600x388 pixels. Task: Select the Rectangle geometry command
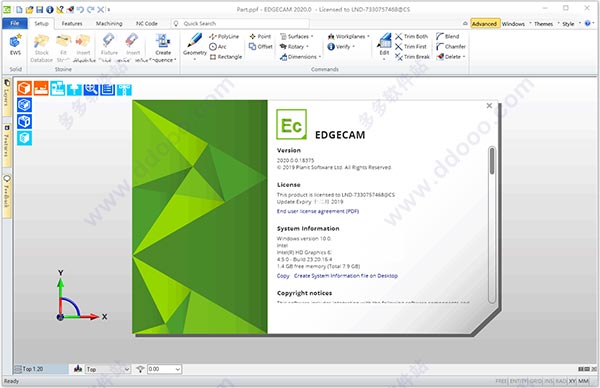coord(226,57)
